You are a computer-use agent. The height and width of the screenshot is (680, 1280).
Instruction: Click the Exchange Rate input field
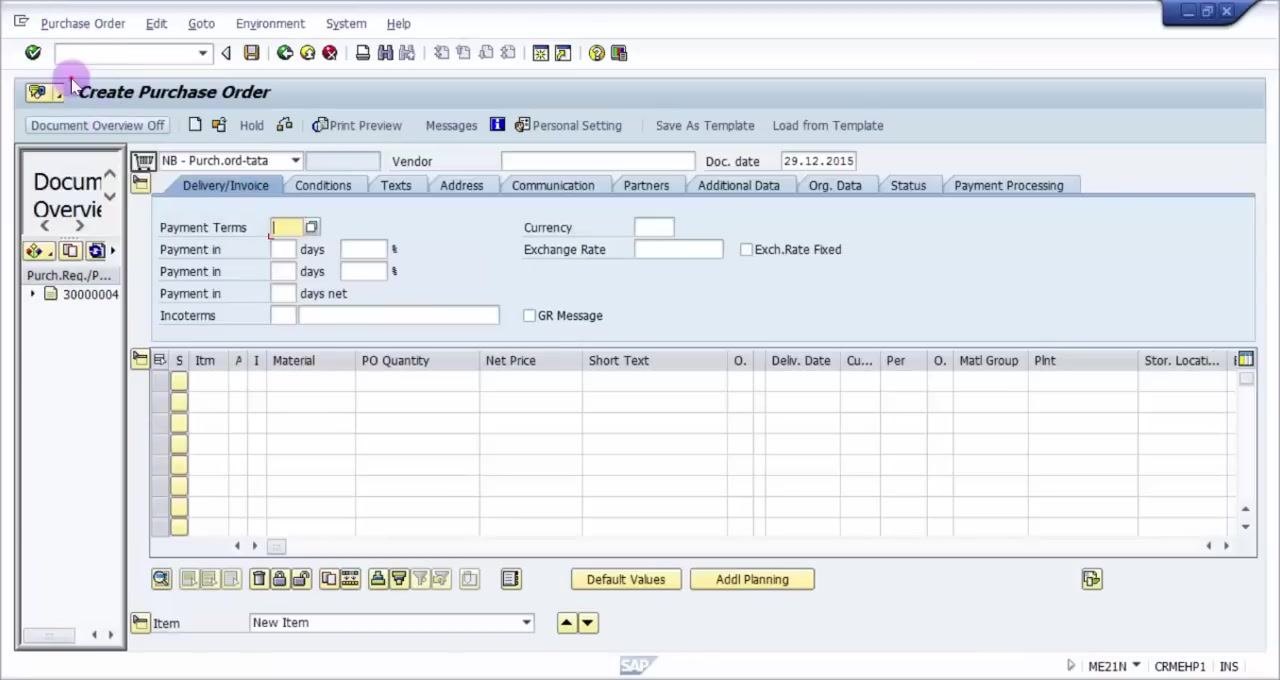click(x=679, y=249)
